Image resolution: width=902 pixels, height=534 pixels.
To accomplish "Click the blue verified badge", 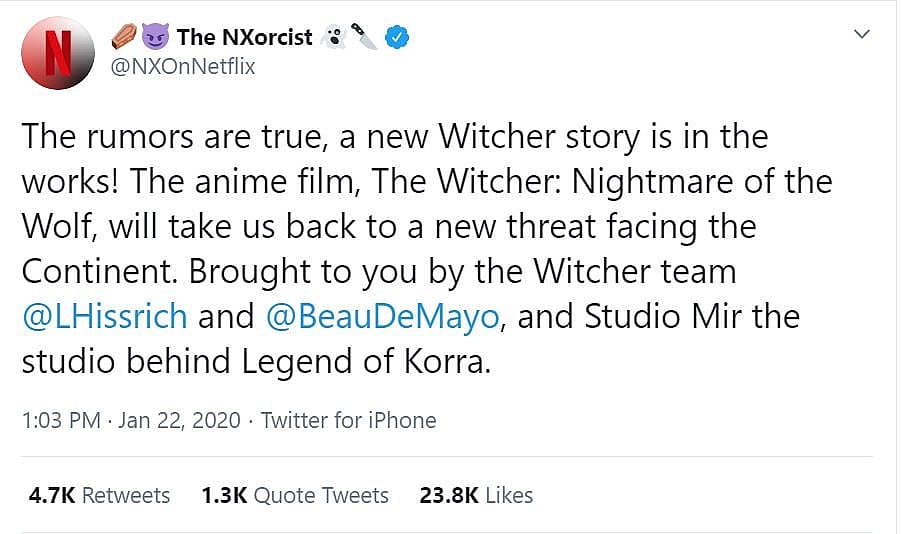I will coord(398,38).
